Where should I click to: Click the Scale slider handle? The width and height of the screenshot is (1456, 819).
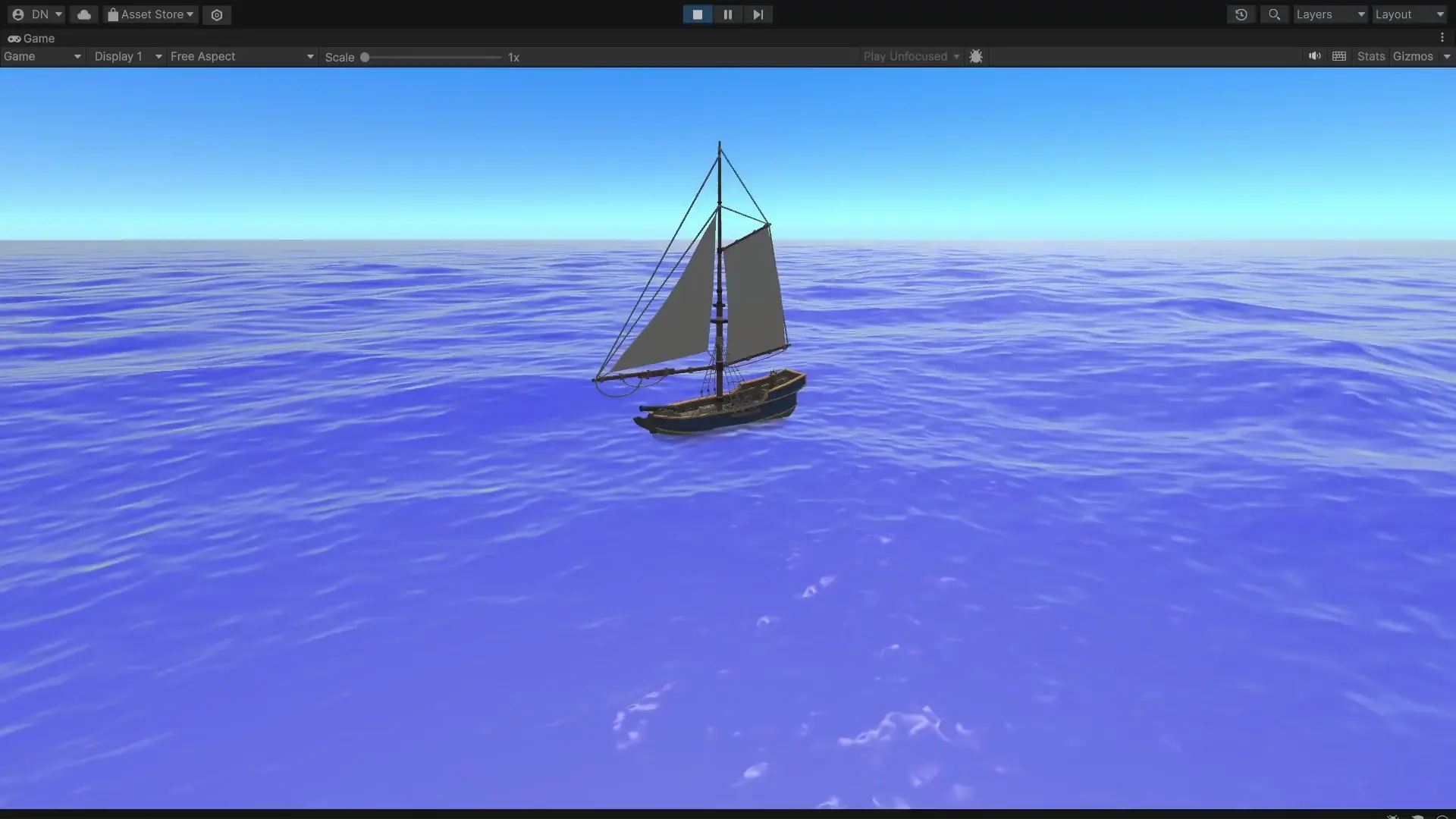365,57
